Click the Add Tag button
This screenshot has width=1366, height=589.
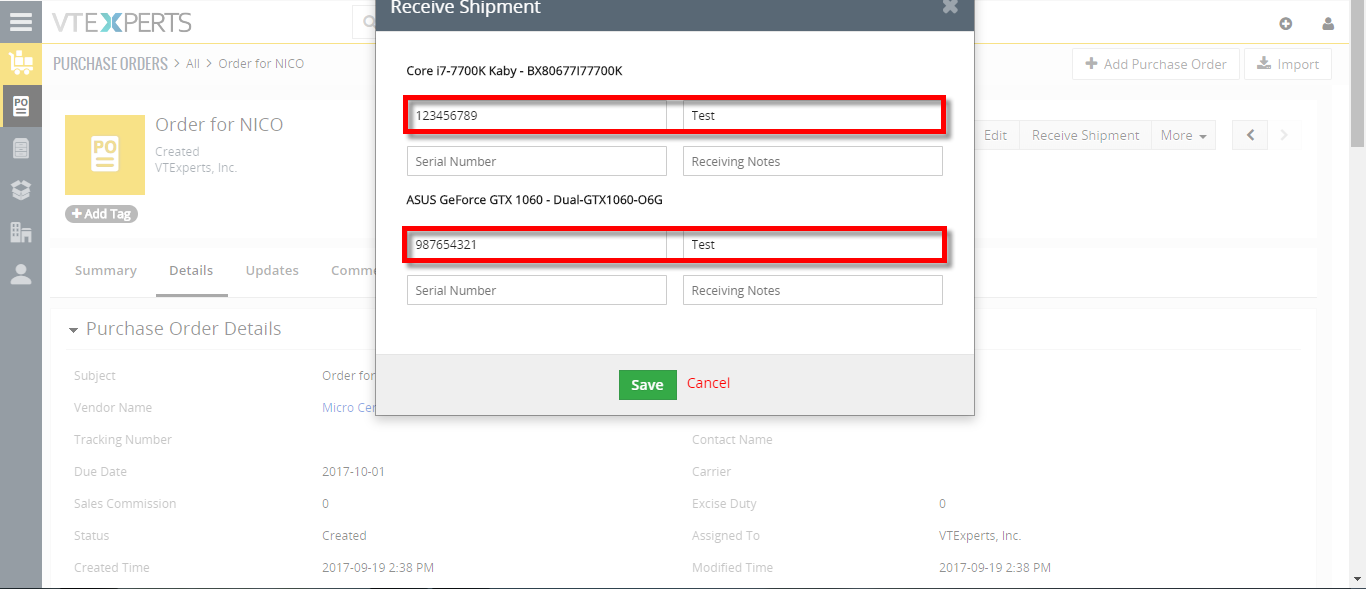pos(101,214)
